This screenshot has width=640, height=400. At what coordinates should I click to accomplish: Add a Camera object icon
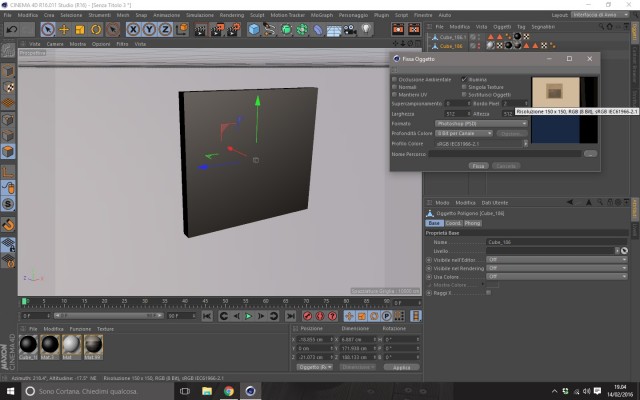pos(350,29)
